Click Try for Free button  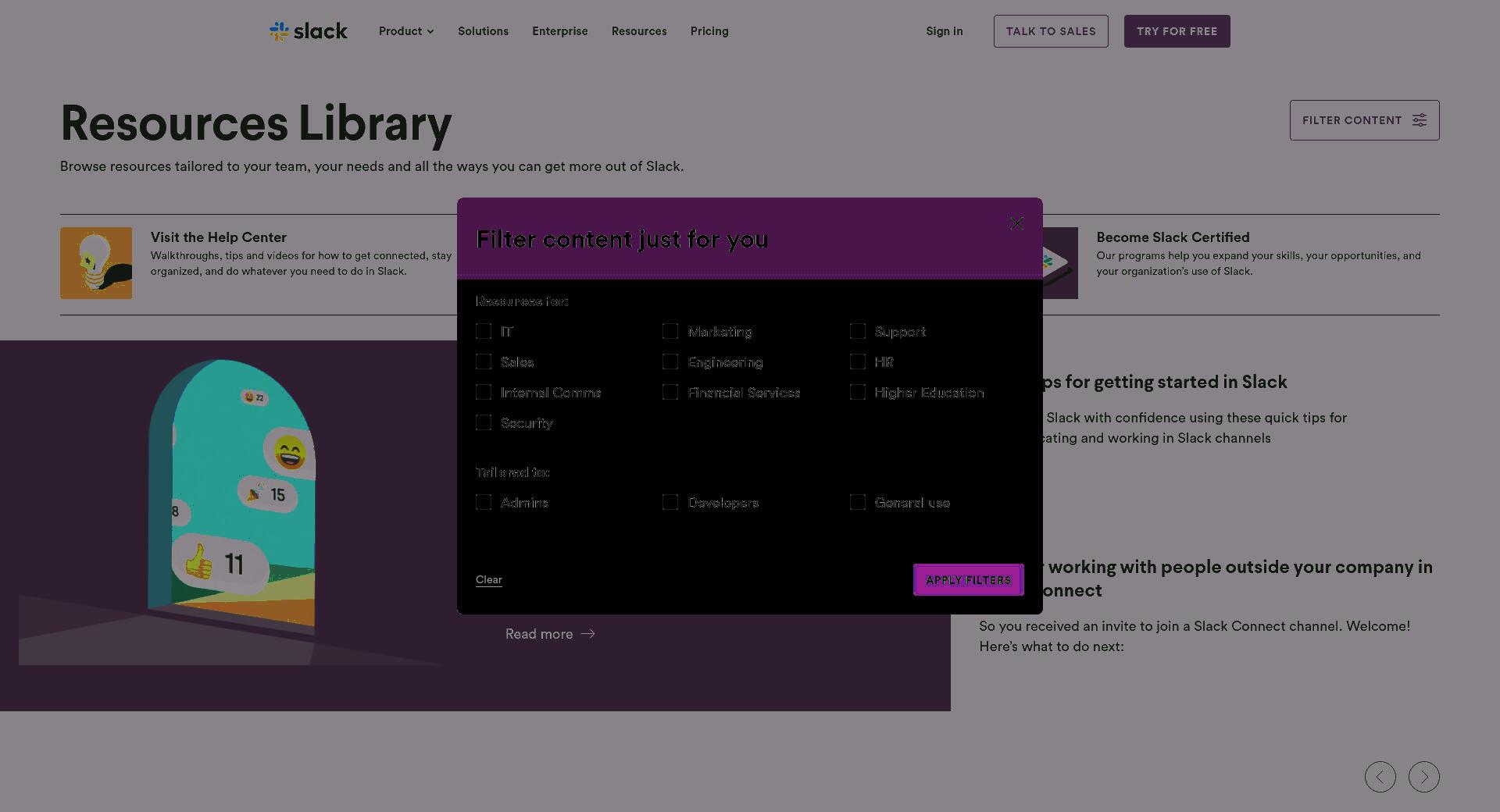(x=1177, y=31)
